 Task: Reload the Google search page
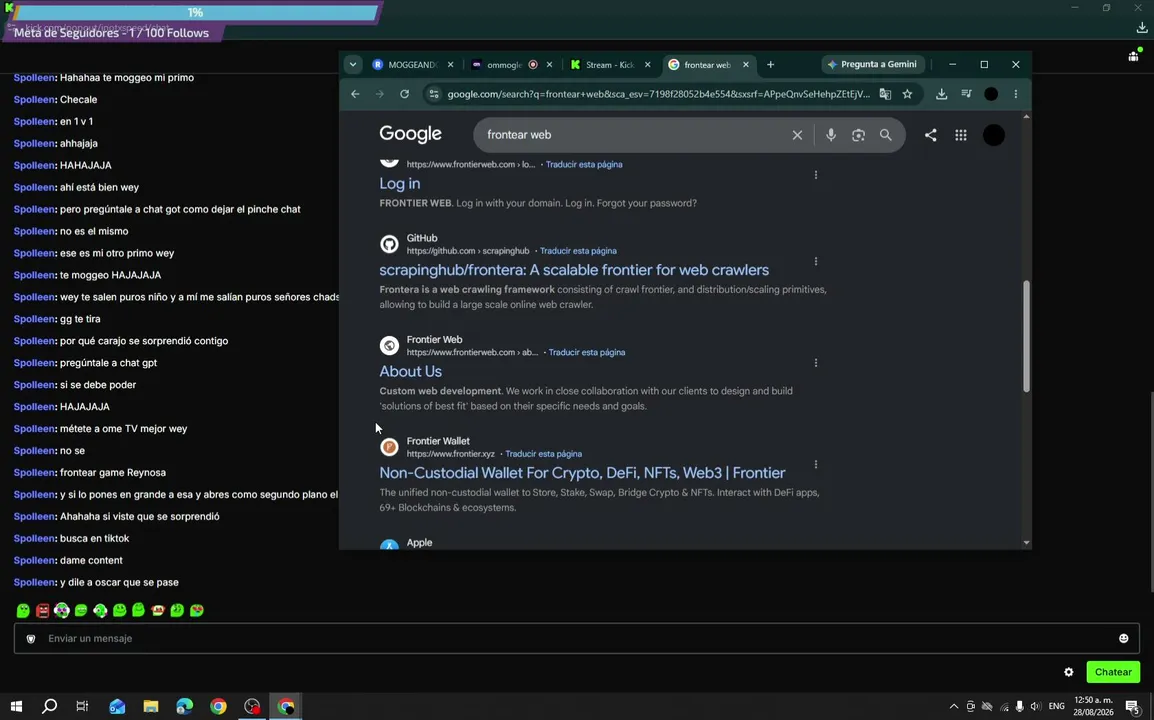pos(404,94)
